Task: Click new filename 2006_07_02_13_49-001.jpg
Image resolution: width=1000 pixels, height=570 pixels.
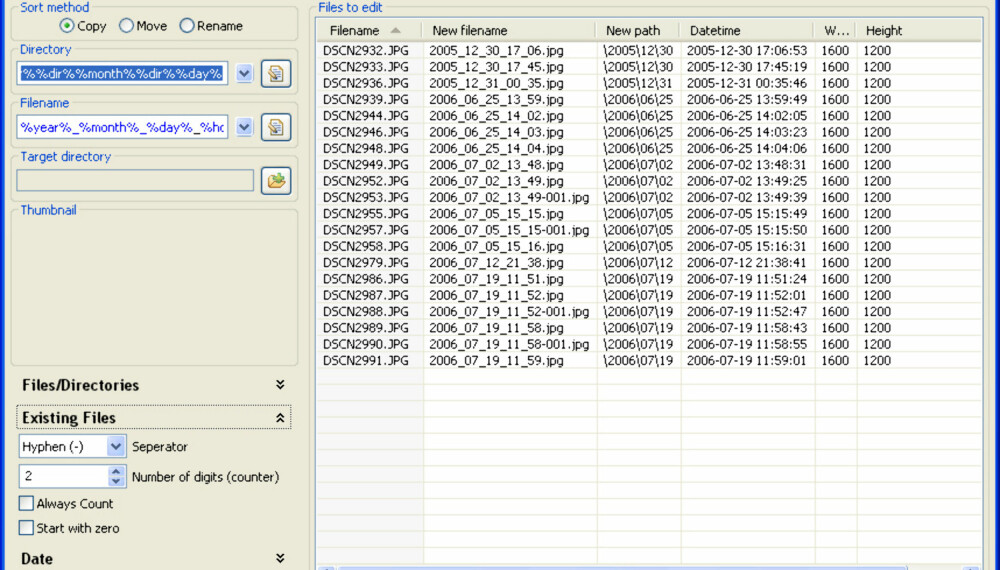Action: [x=509, y=198]
